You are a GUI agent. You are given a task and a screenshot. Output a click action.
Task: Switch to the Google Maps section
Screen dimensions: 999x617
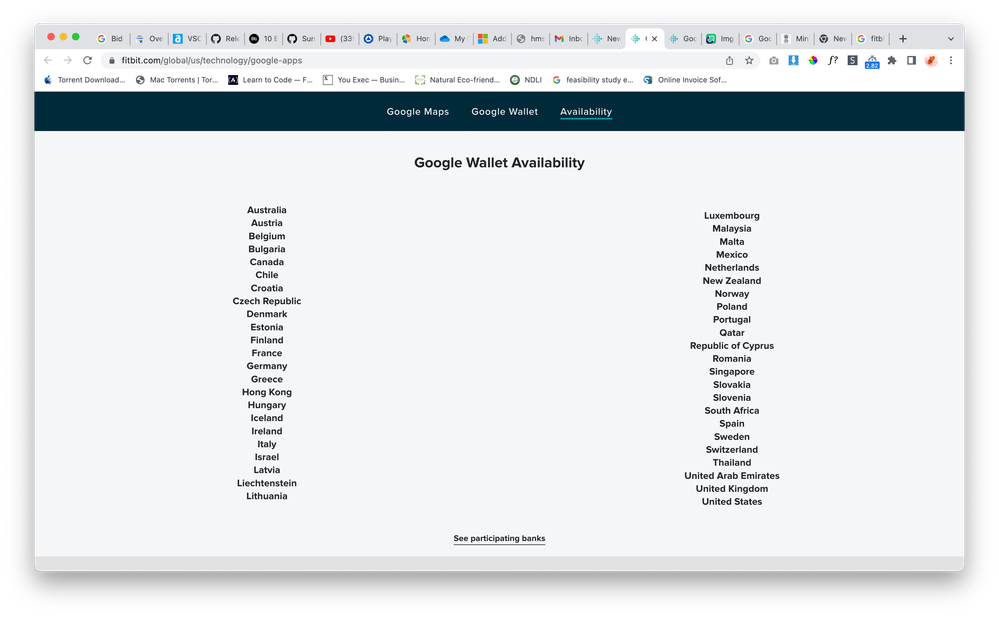(417, 112)
